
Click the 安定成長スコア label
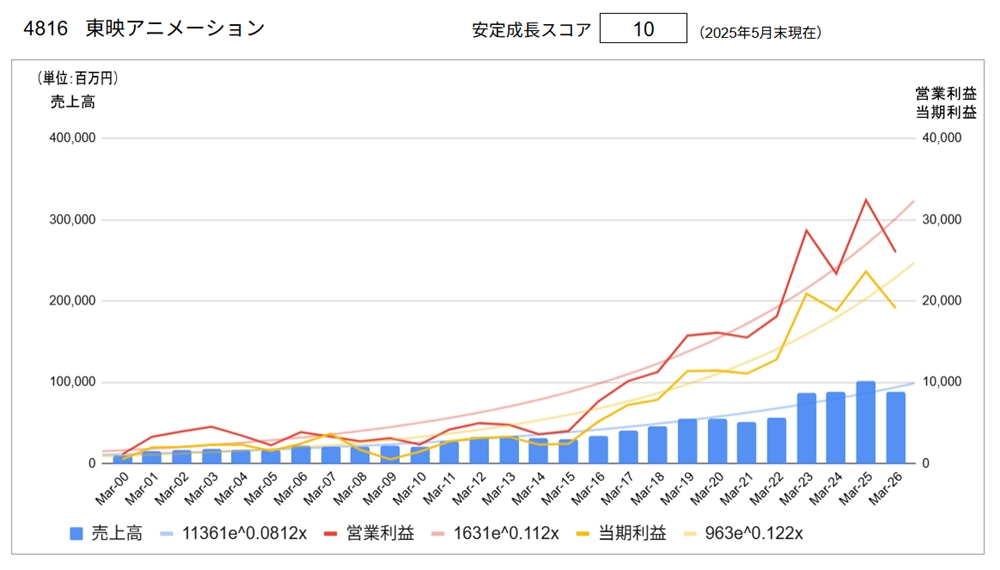coord(531,30)
